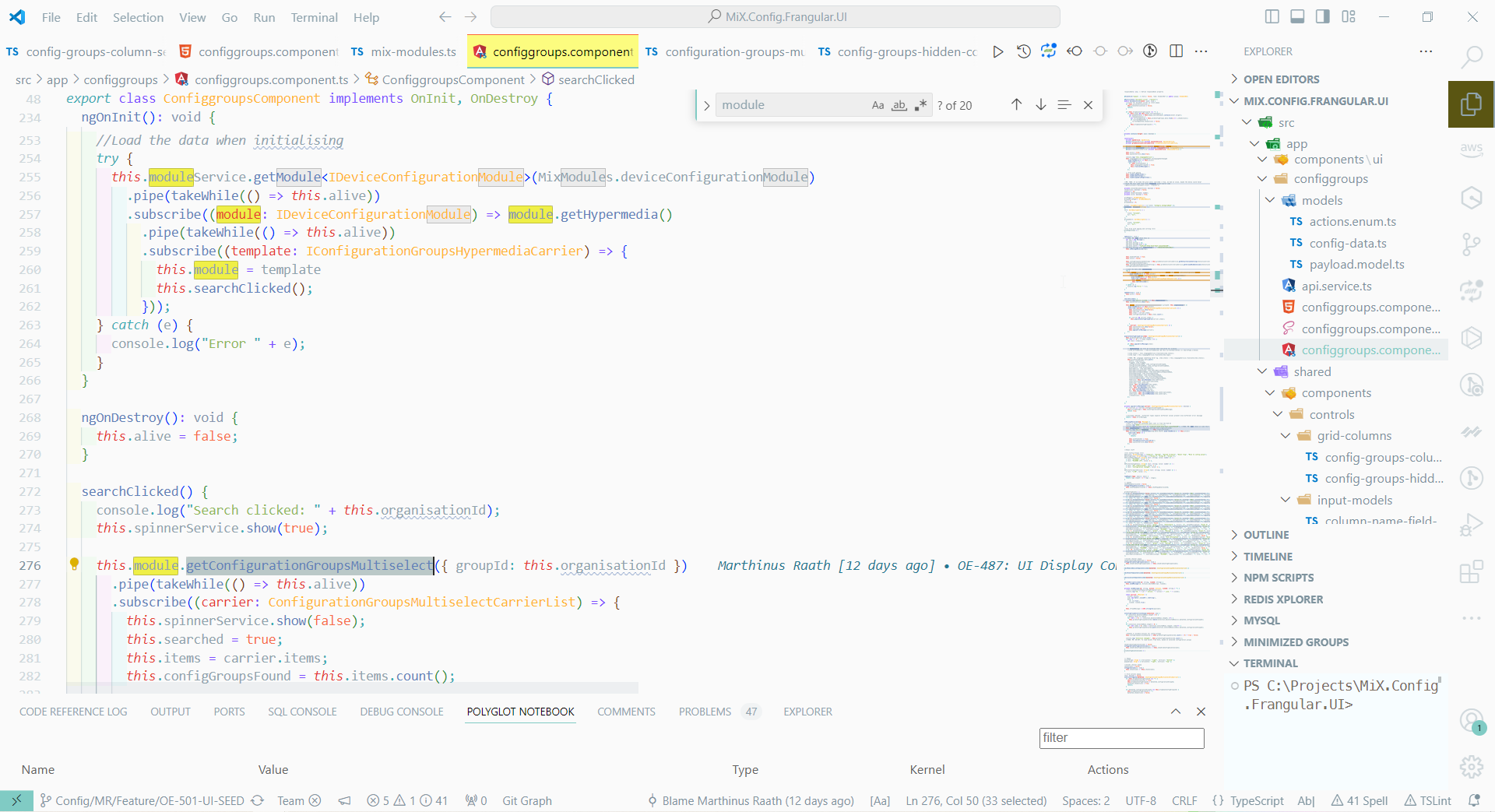Toggle Match Case in find widget
1495x812 pixels.
[878, 105]
